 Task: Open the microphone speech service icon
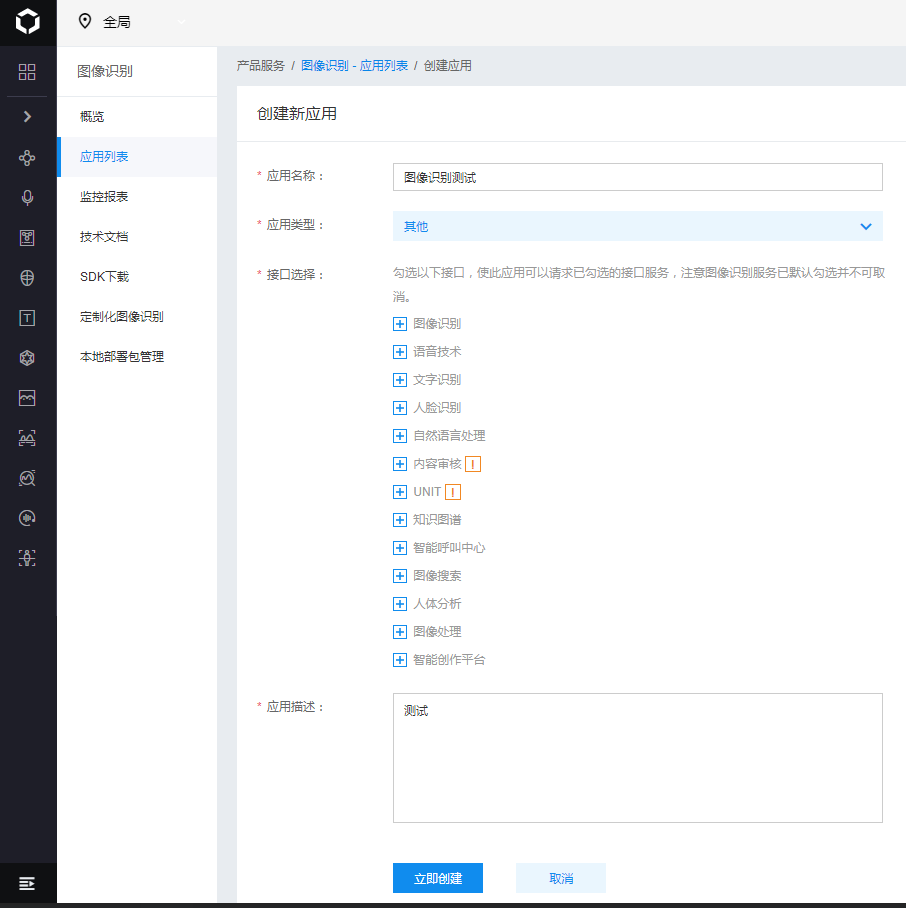(27, 197)
